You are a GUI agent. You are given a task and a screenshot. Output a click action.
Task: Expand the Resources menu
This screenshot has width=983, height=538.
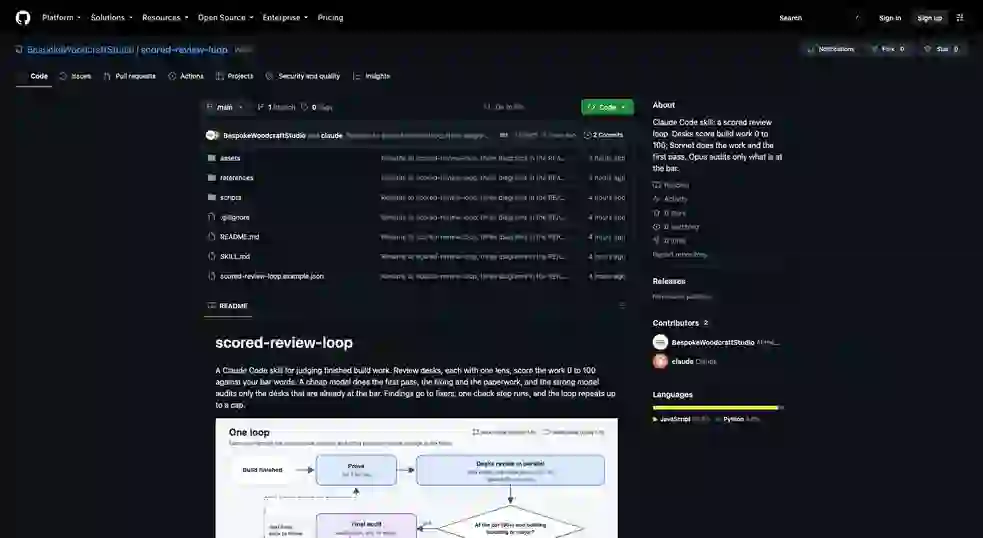coord(165,18)
